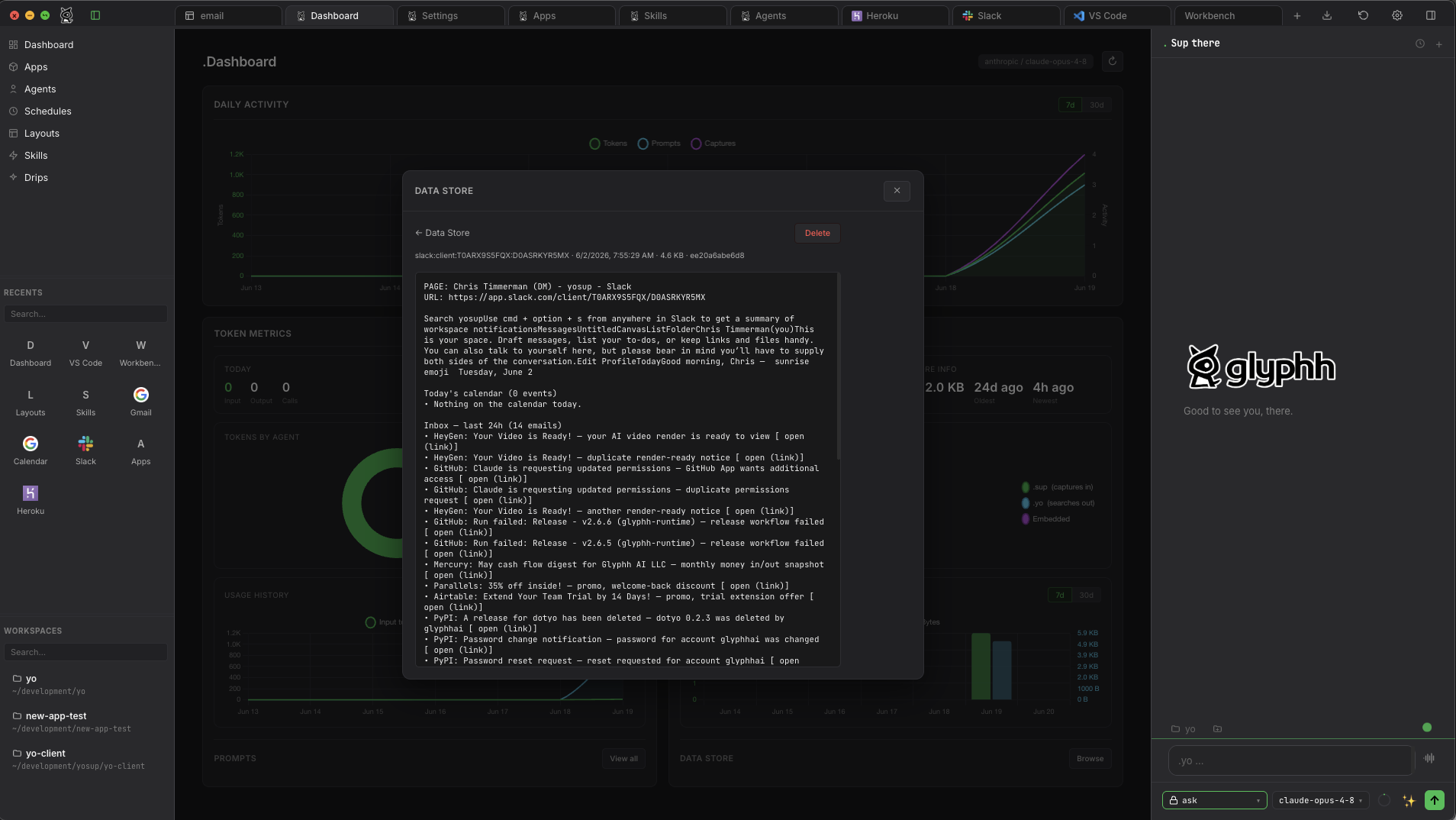
Task: Switch to the Settings tab
Action: 450,16
